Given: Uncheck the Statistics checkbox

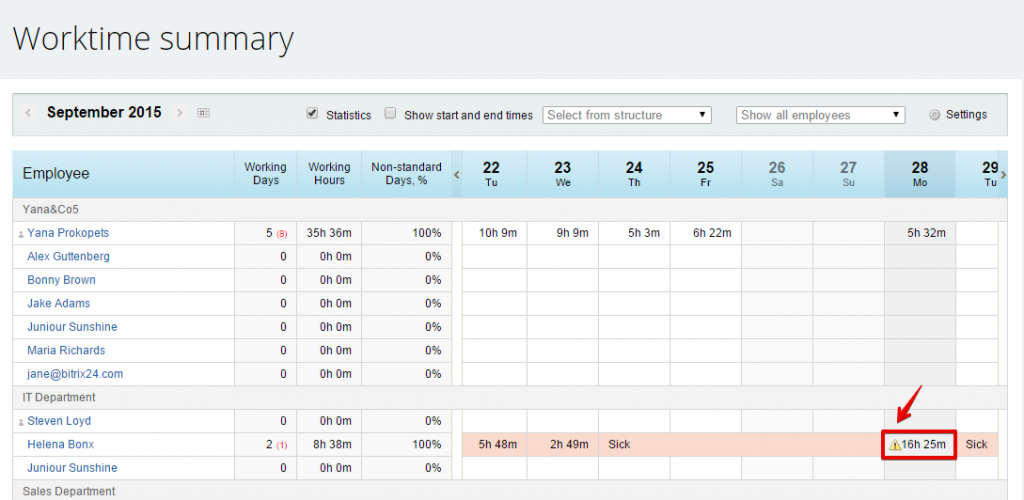Looking at the screenshot, I should [312, 113].
